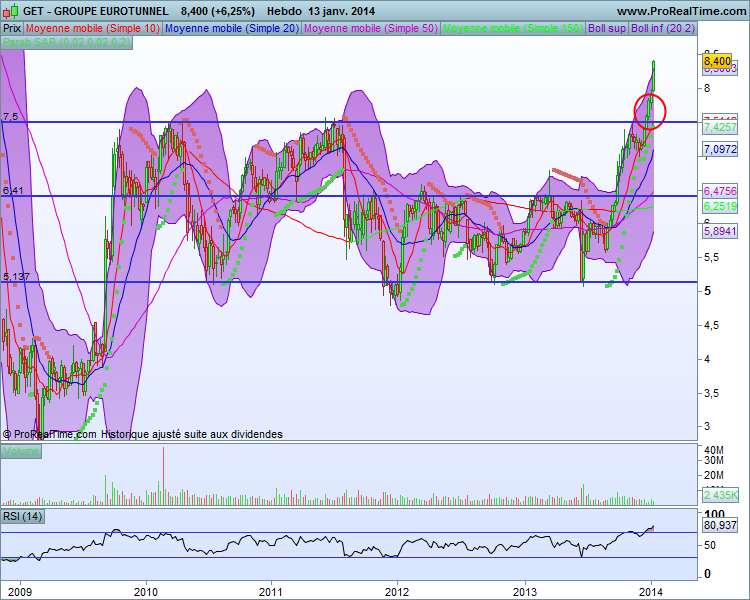Screen dimensions: 750x600
Task: Click the 2 435K volume value label
Action: 720,495
